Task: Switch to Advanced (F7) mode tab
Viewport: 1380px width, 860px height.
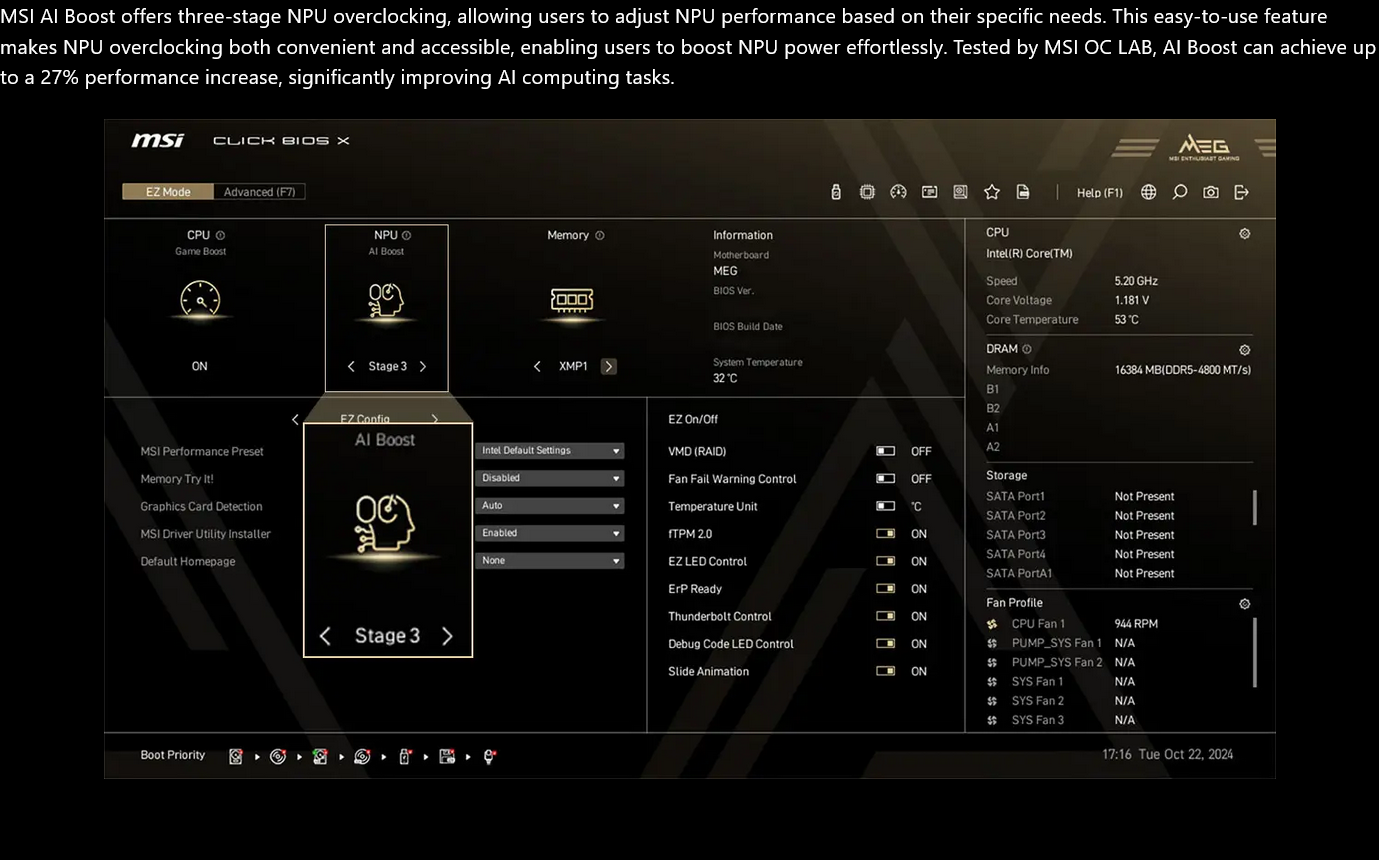Action: (259, 192)
